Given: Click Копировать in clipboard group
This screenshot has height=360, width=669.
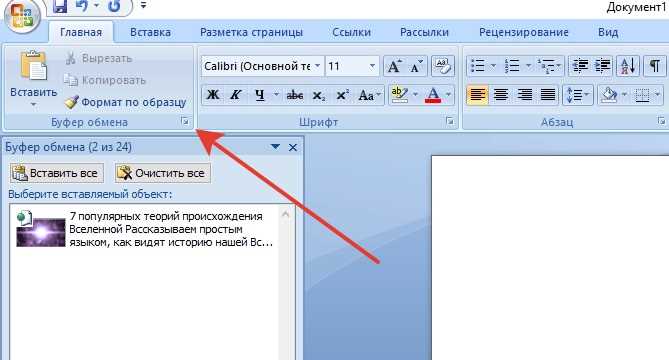Looking at the screenshot, I should tap(105, 80).
